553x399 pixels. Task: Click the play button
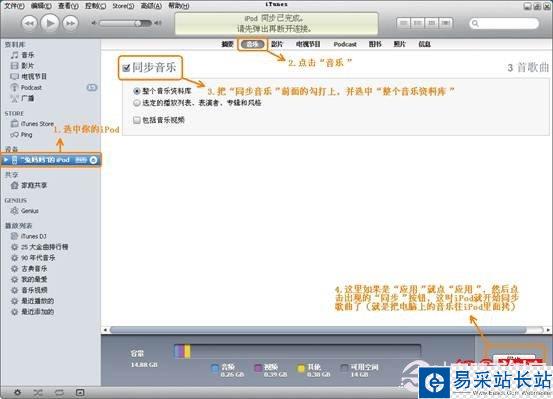pos(50,23)
